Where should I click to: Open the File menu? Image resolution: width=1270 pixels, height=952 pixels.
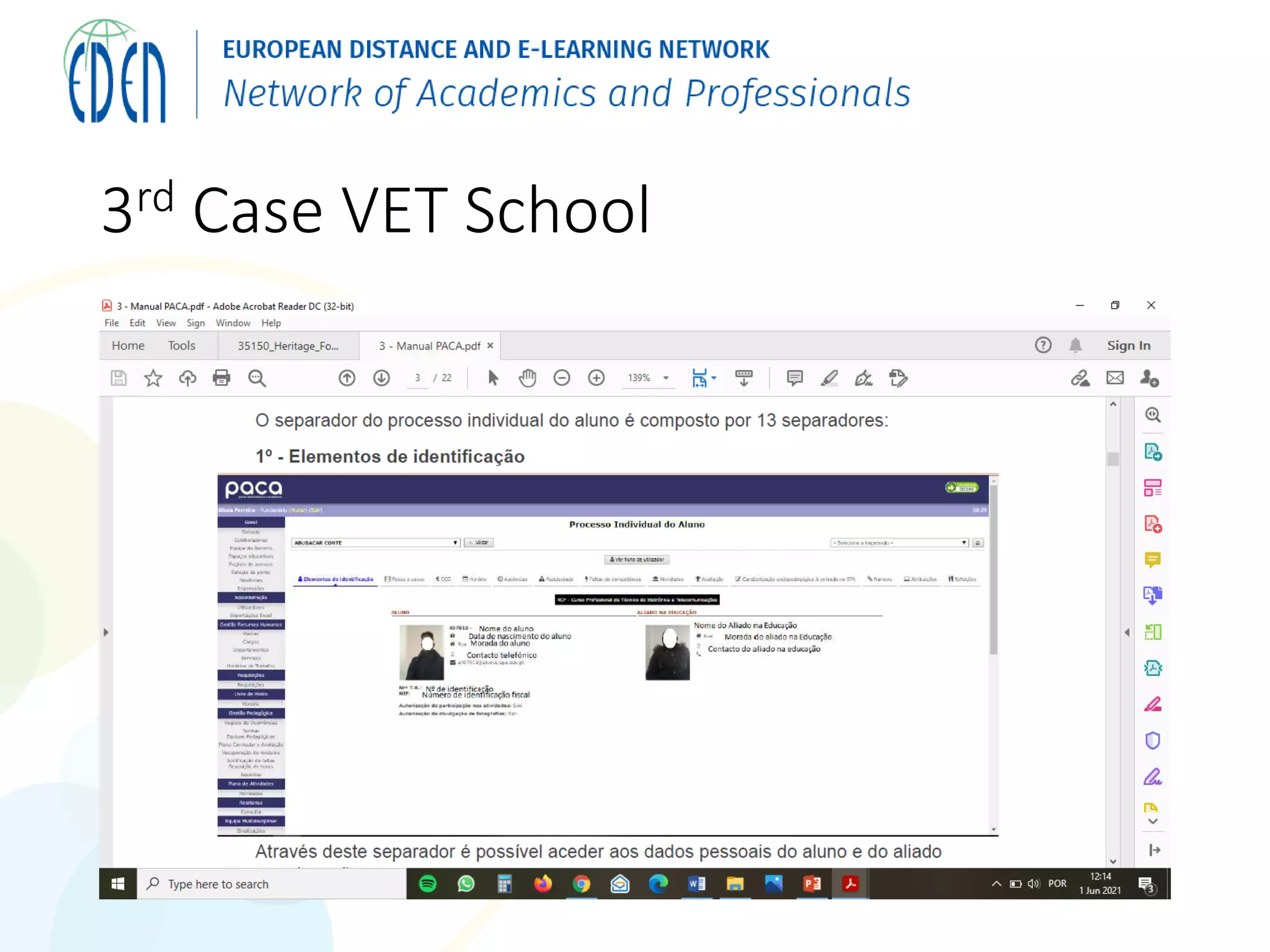pyautogui.click(x=112, y=323)
